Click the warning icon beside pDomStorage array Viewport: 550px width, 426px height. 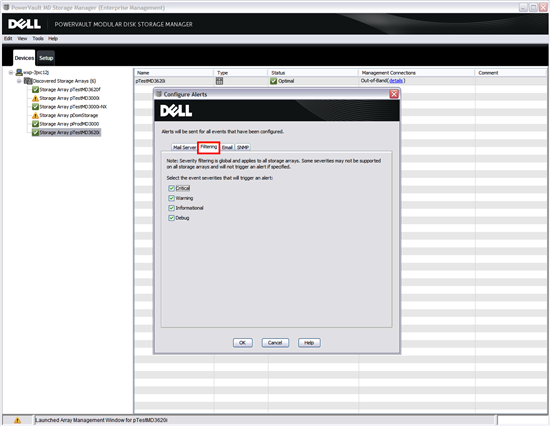pos(35,115)
